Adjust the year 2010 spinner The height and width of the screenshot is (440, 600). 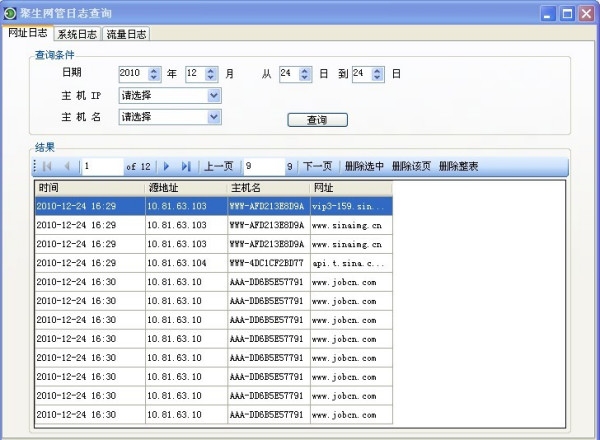(154, 73)
